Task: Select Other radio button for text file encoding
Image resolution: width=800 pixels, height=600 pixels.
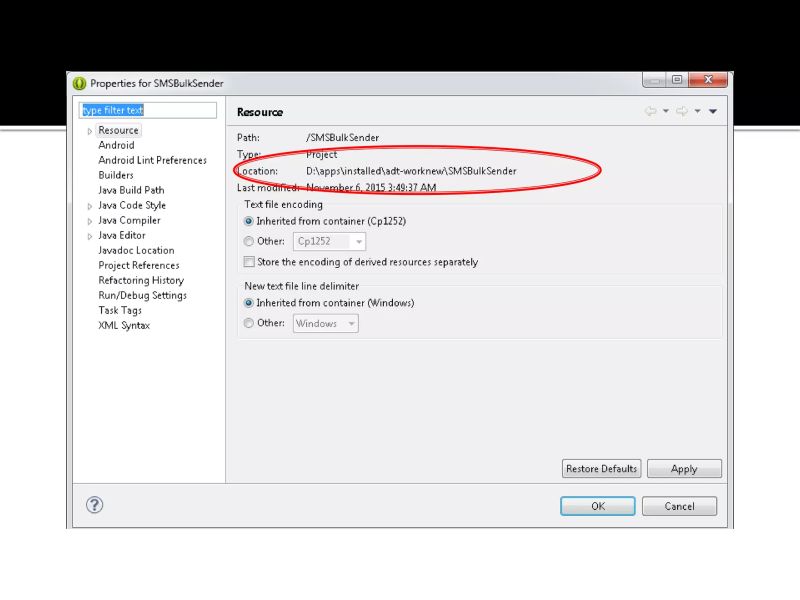Action: pyautogui.click(x=249, y=241)
